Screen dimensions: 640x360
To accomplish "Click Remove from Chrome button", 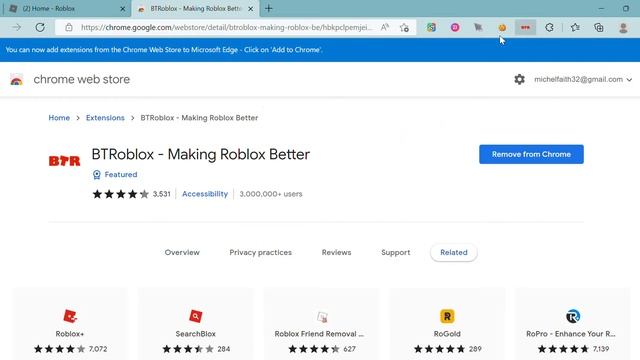I will [531, 154].
